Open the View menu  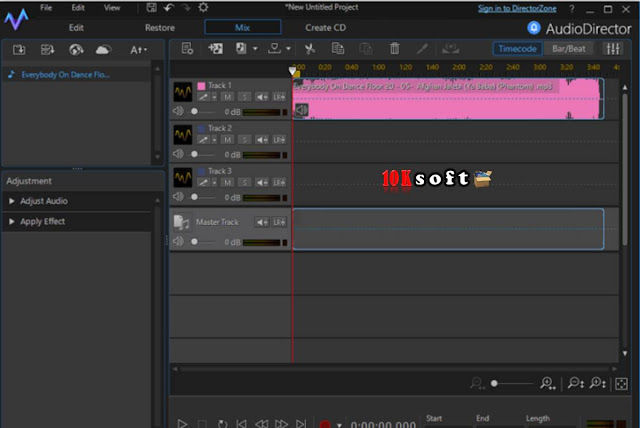click(x=112, y=8)
